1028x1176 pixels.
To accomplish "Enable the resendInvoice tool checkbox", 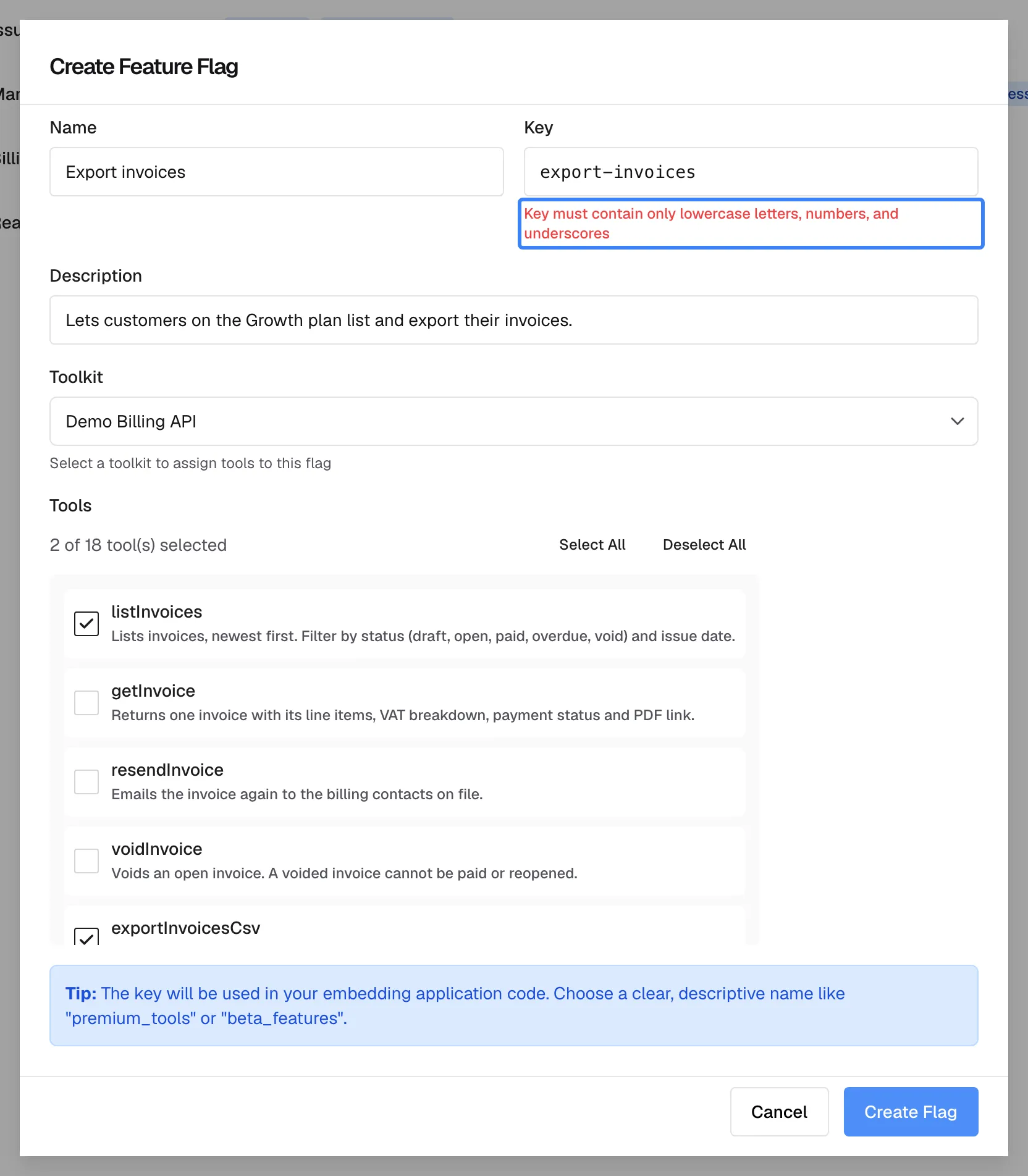I will [x=86, y=782].
